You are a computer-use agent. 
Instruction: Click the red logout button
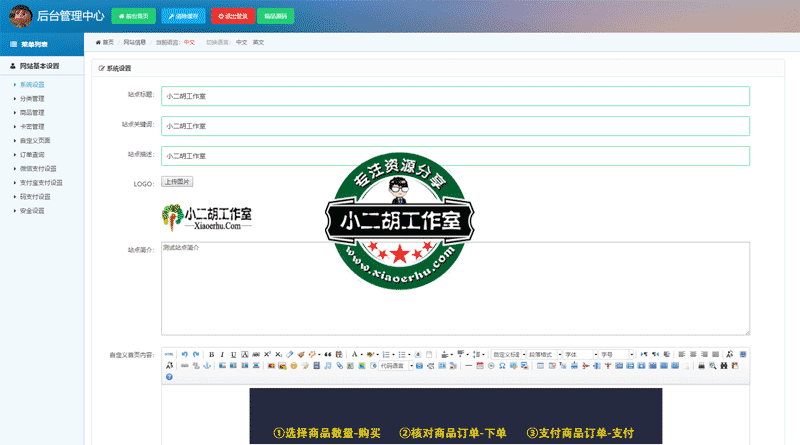233,16
